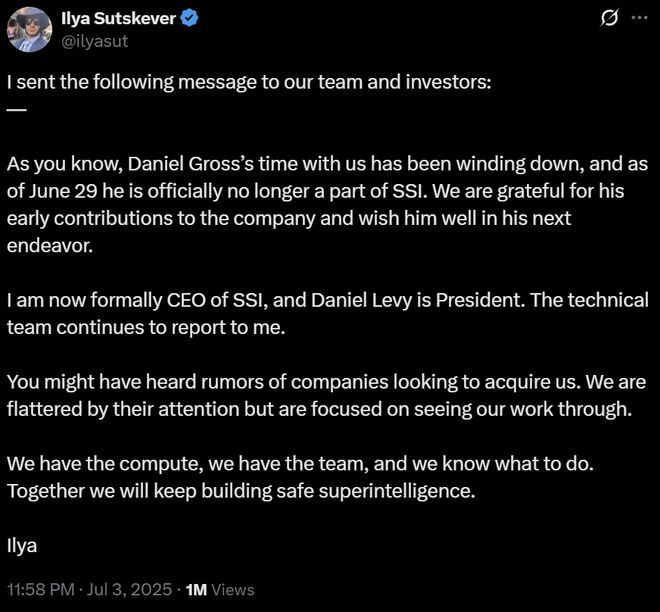Open Ilya Sutskever's profile avatar
The width and height of the screenshot is (660, 612).
28,29
